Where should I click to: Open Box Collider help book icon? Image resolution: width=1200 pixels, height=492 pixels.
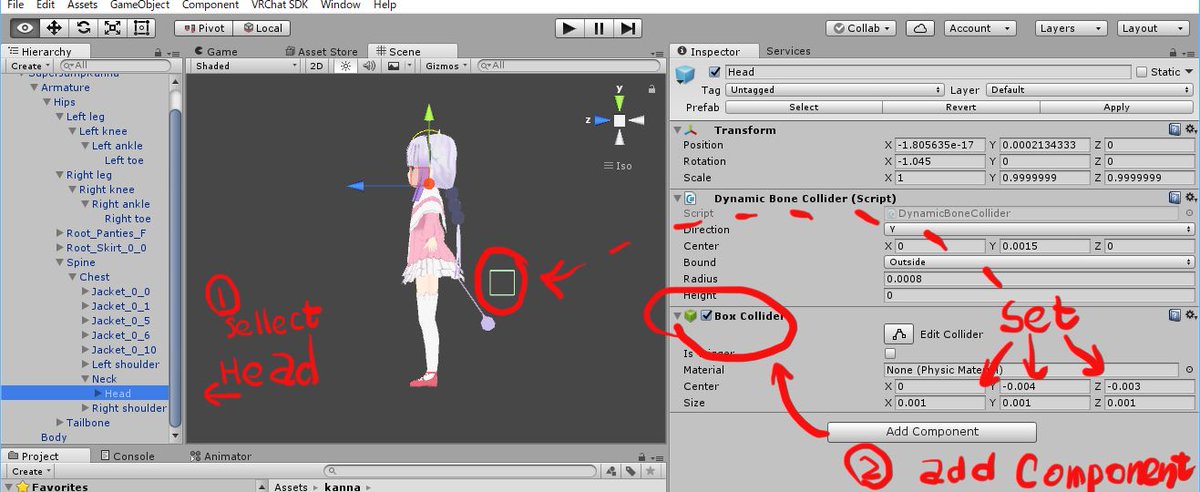pos(1175,316)
